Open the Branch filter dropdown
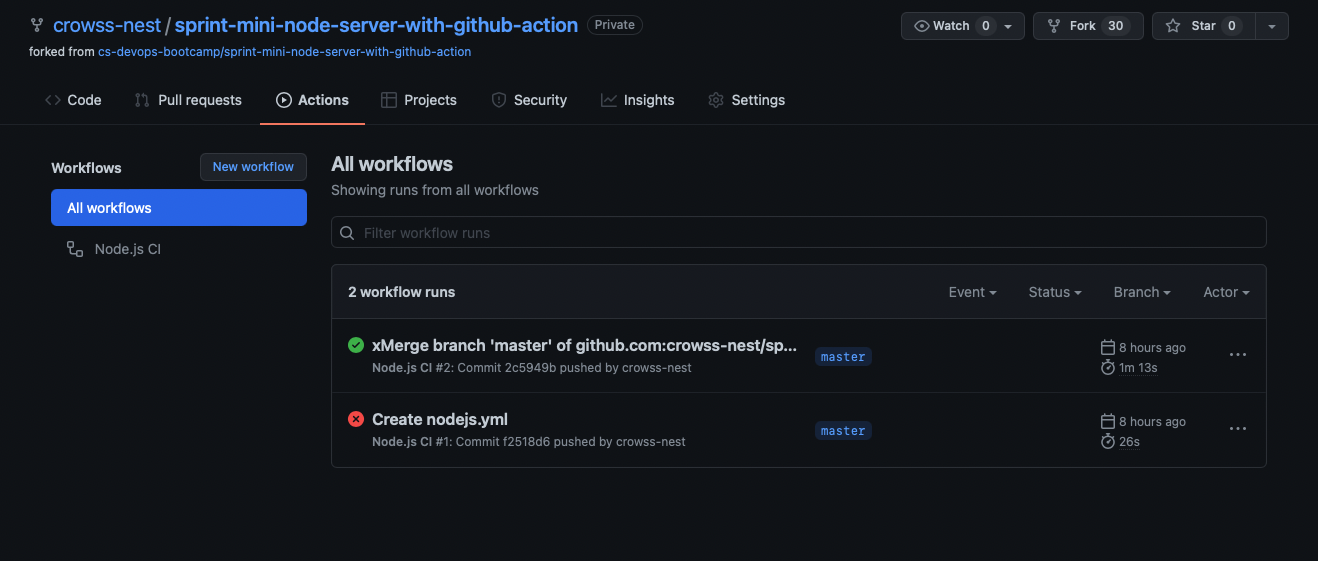Image resolution: width=1318 pixels, height=561 pixels. (1142, 292)
